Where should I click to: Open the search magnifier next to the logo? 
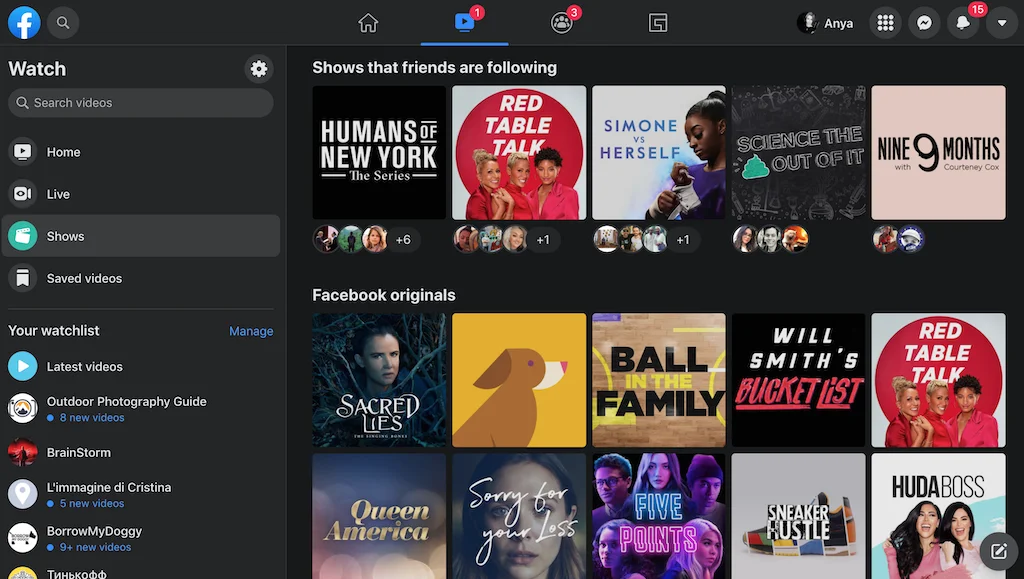(x=63, y=23)
